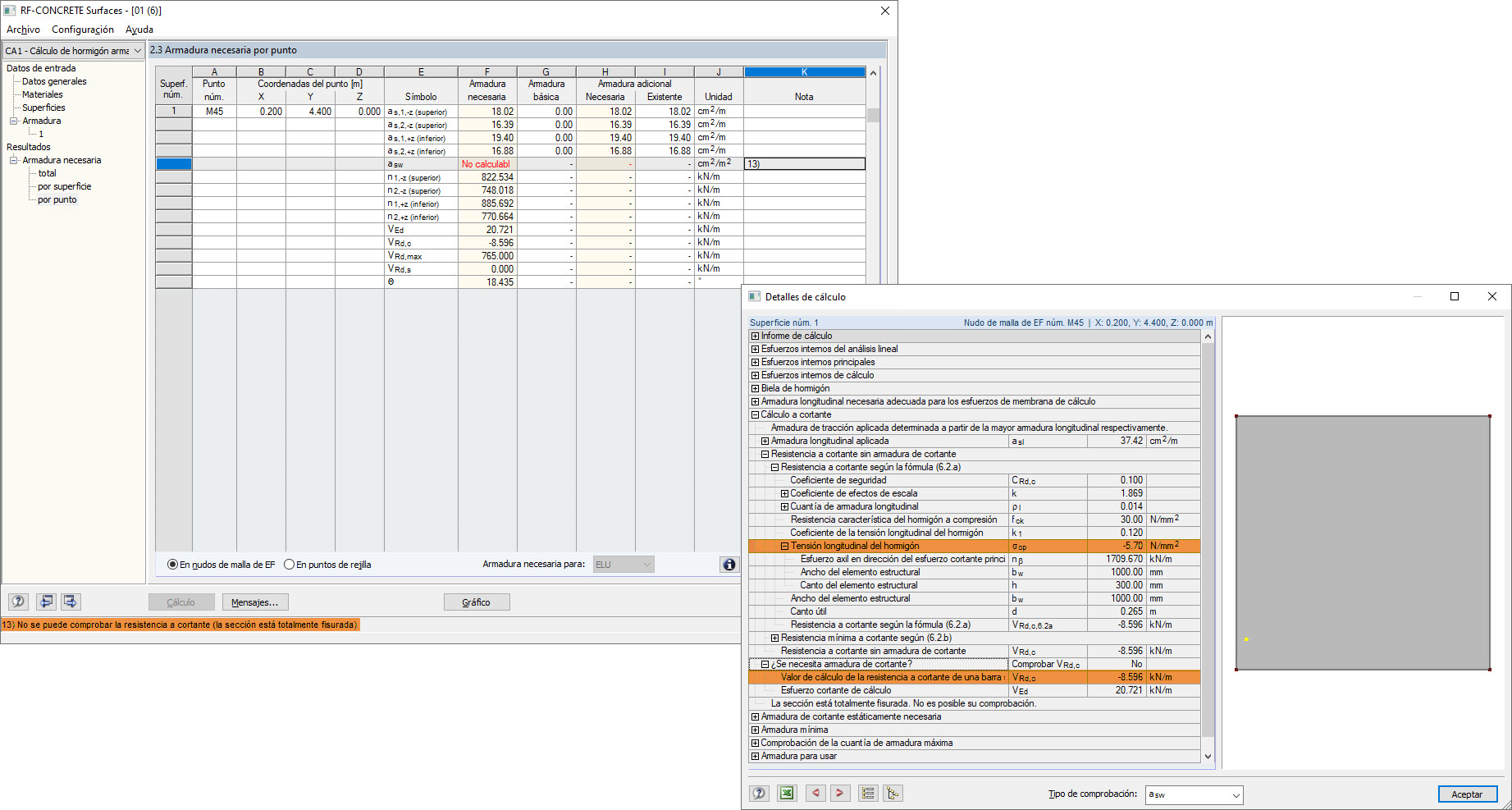Expand 'Comprobación de la cuantía de armadura máxima'

(756, 743)
